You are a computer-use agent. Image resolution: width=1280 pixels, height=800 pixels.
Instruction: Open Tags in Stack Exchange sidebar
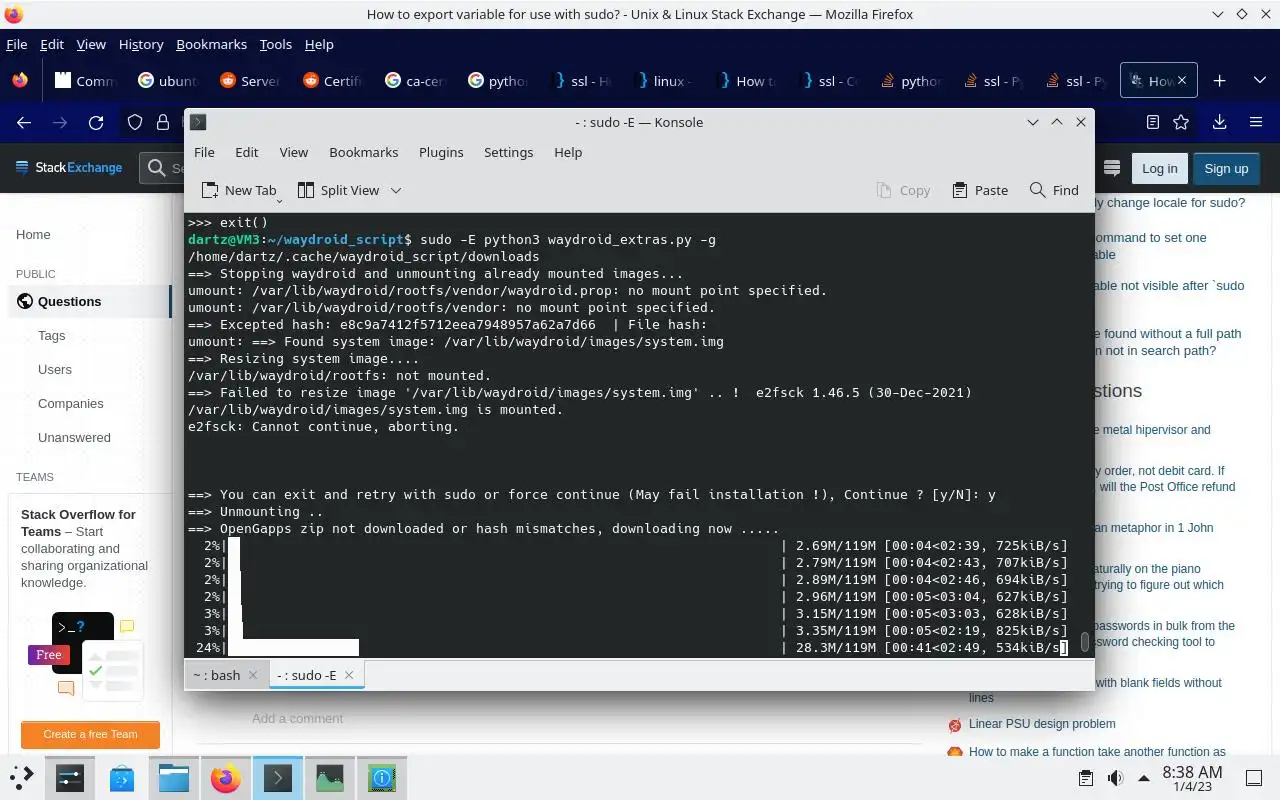click(x=51, y=336)
